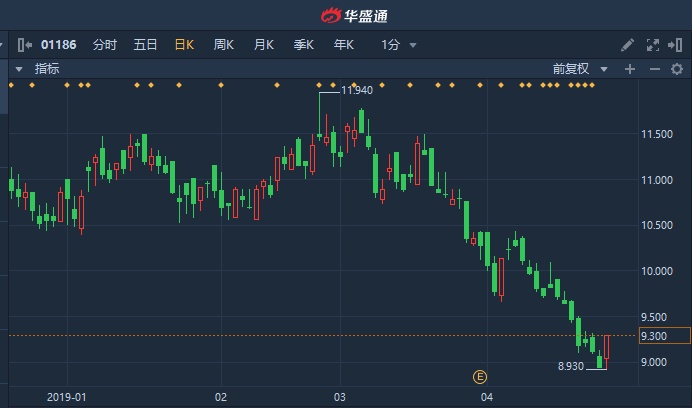
Task: Expand the 指标 indicators menu
Action: tap(38, 69)
